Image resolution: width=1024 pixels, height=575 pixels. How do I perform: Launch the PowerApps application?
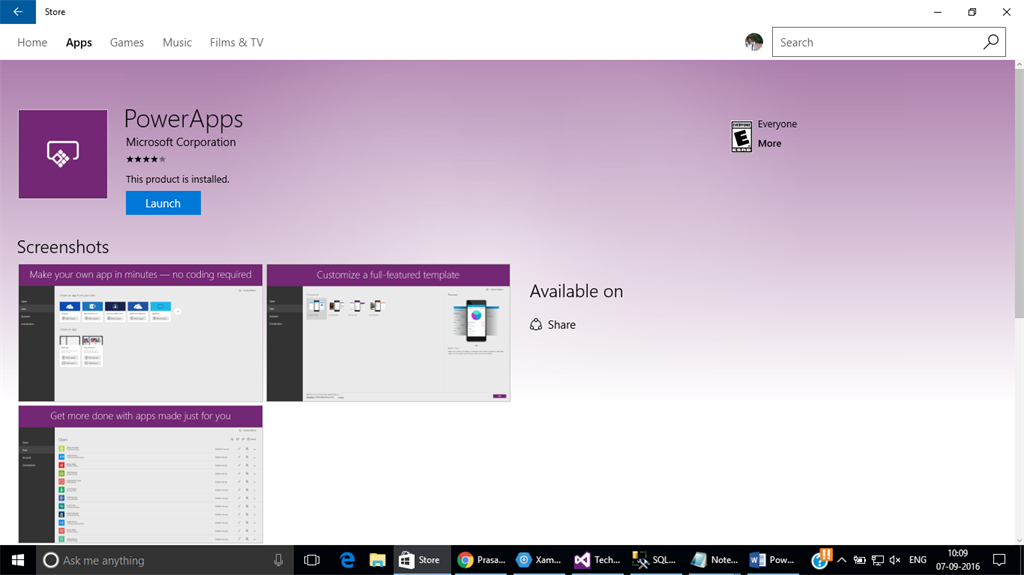pos(163,203)
